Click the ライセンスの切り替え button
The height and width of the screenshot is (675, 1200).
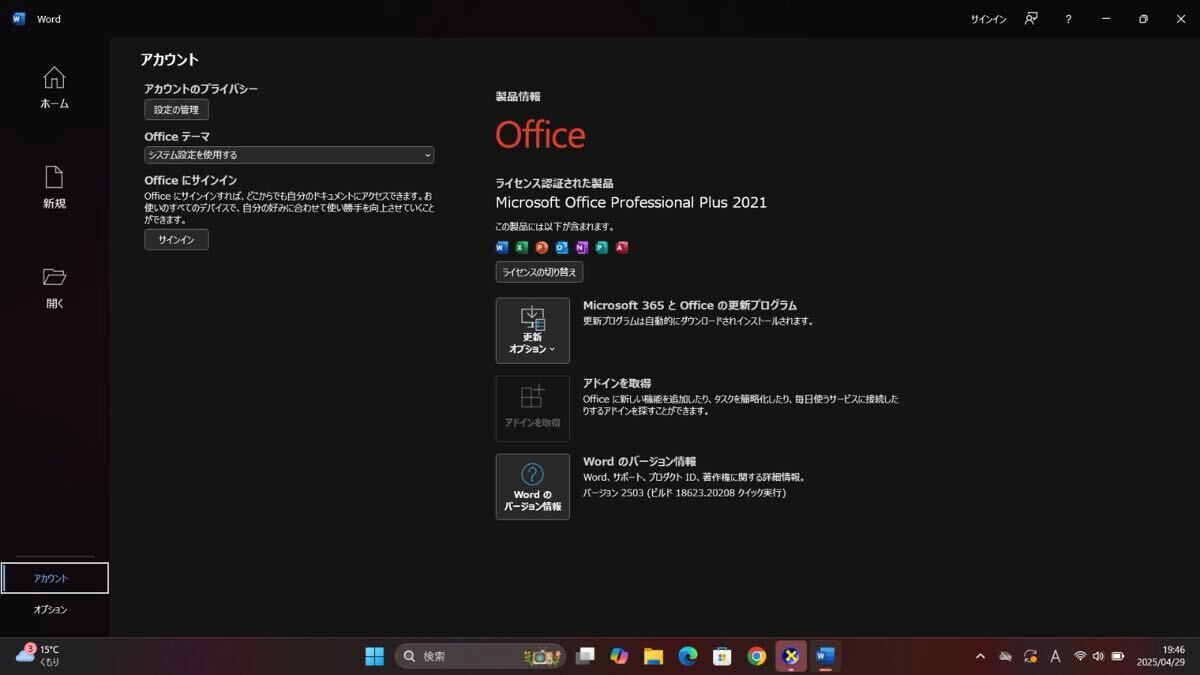click(x=539, y=272)
